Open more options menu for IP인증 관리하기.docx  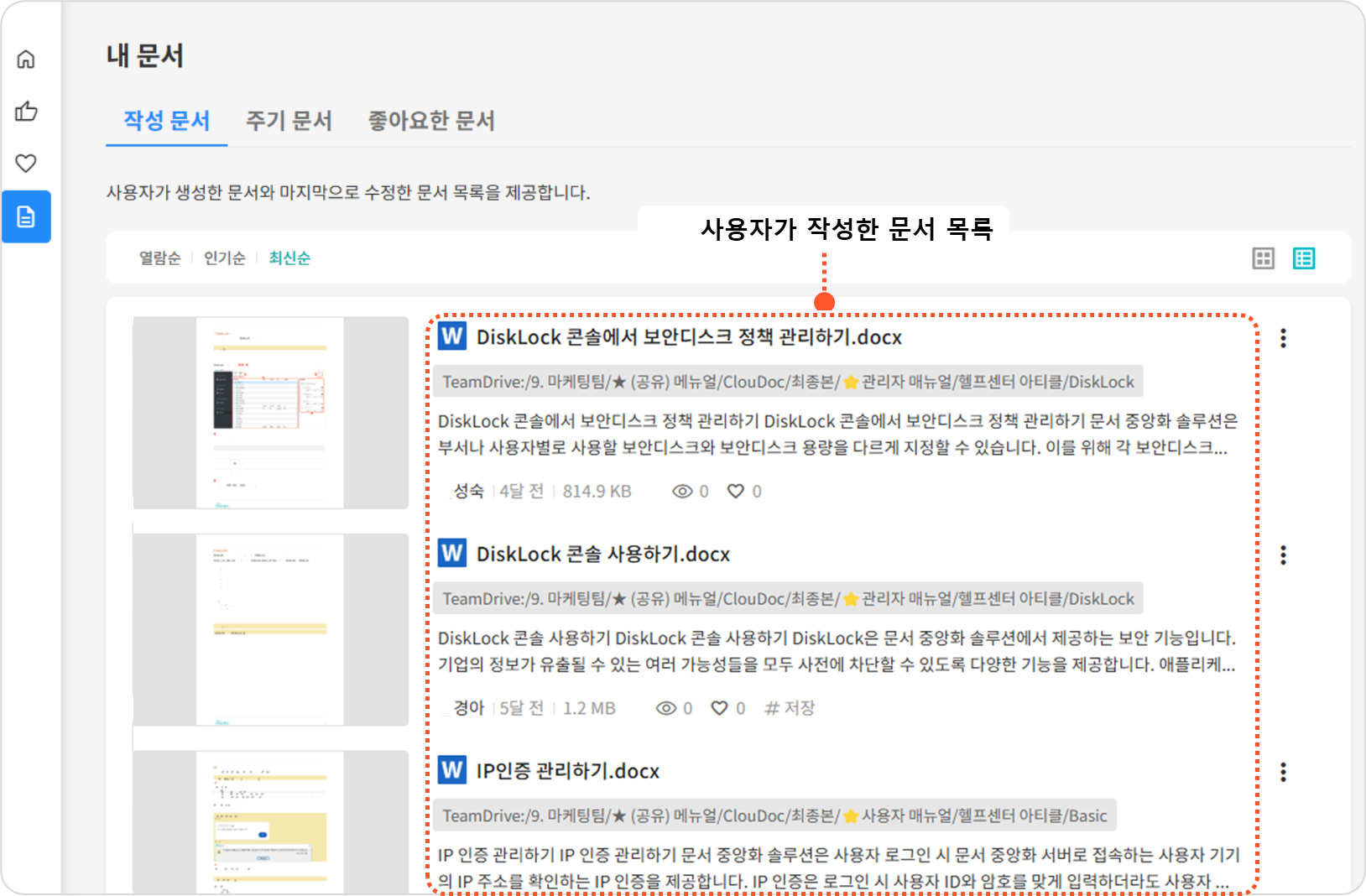[x=1283, y=772]
